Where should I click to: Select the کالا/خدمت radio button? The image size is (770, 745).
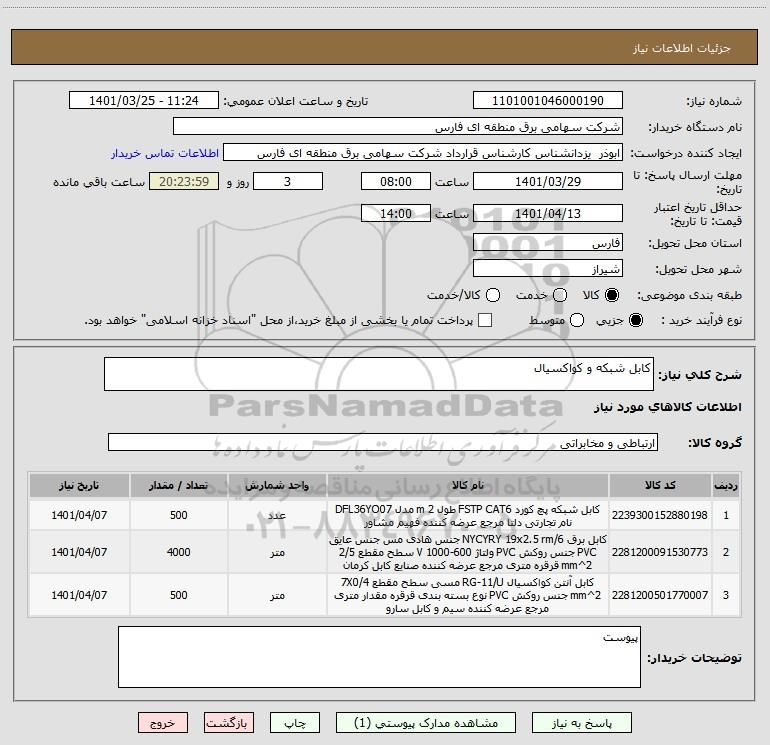point(493,295)
